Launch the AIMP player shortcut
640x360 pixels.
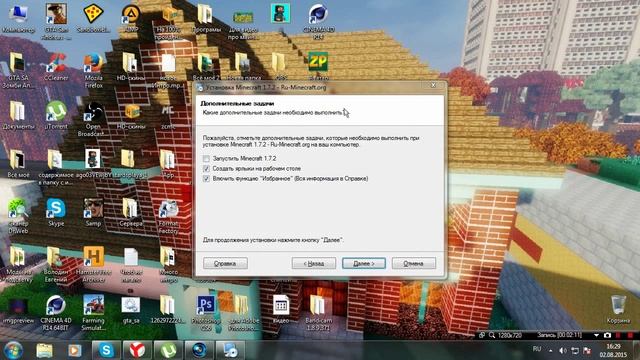(131, 18)
